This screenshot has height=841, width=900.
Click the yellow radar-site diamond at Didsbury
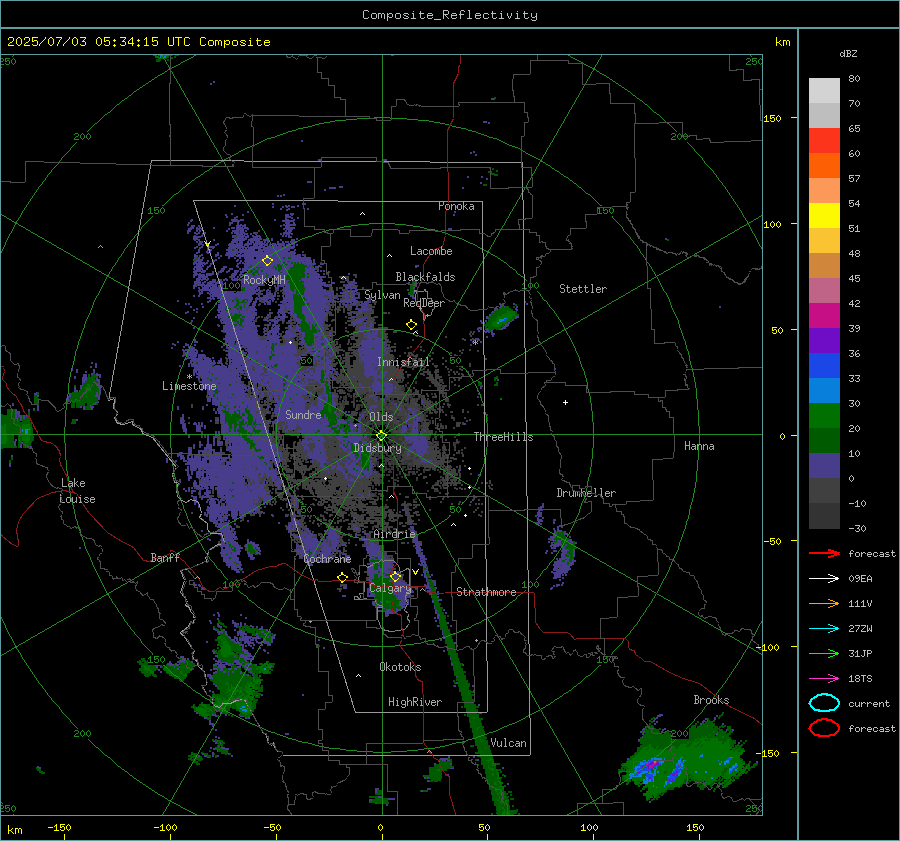coord(381,436)
